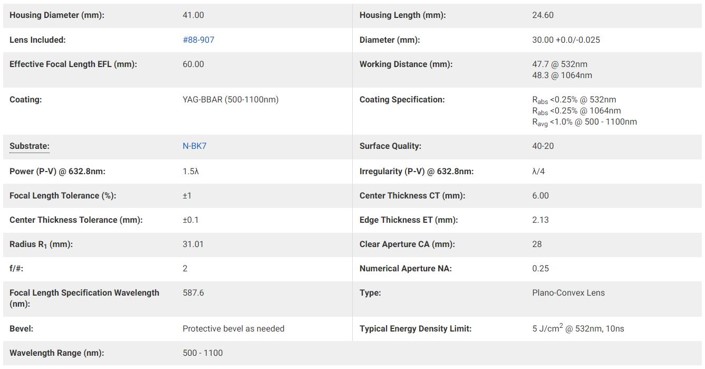Select the Power value 1.5λ

point(191,171)
